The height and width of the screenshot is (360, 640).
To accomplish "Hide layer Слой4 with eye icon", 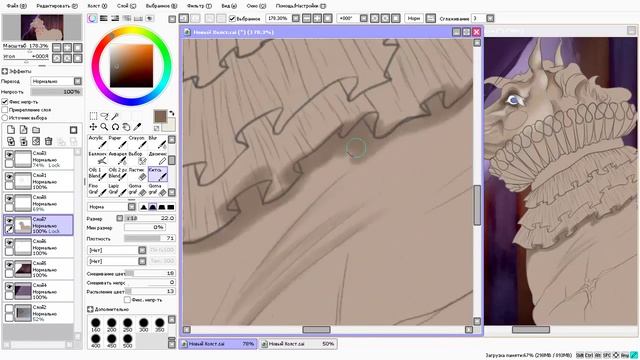I will [x=9, y=287].
